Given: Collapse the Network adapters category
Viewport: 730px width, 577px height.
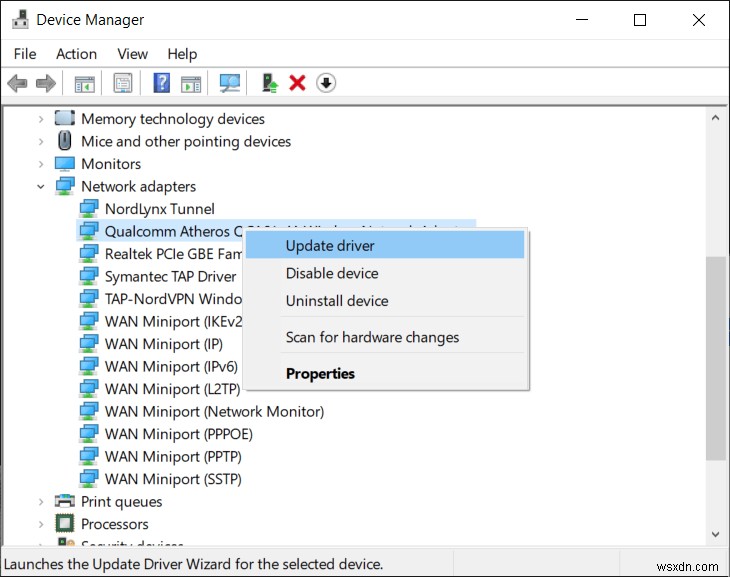Looking at the screenshot, I should pyautogui.click(x=41, y=186).
